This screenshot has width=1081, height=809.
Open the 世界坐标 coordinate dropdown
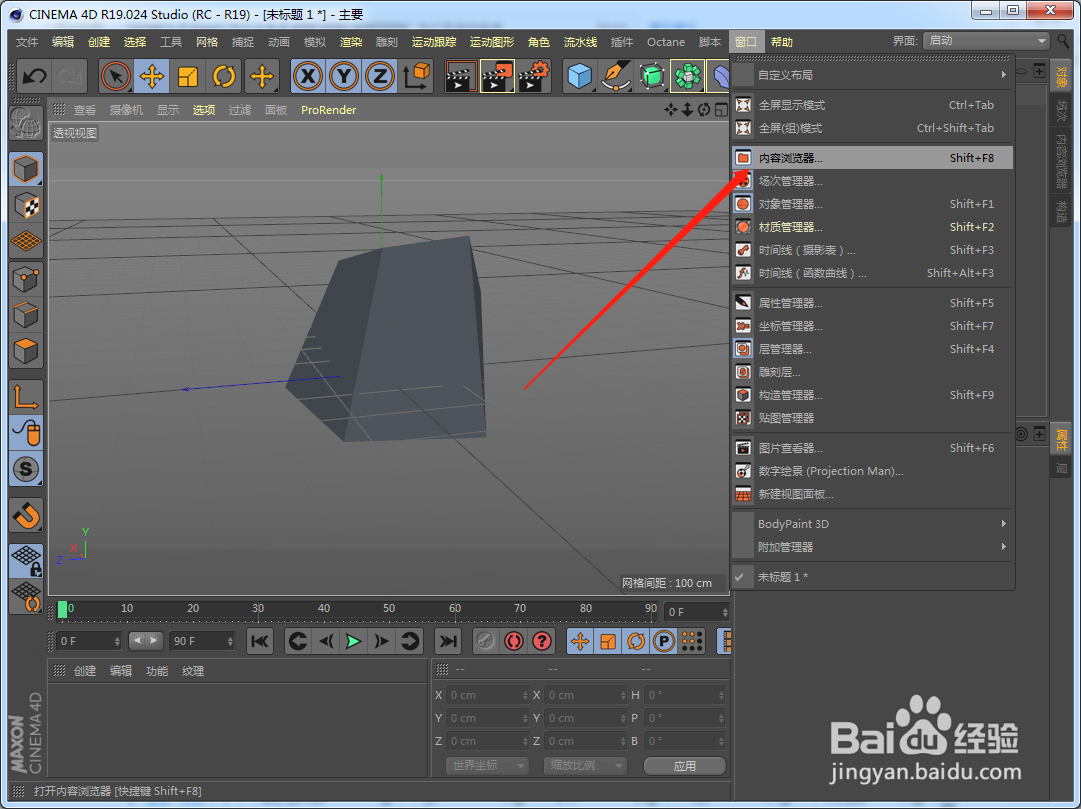pyautogui.click(x=487, y=765)
